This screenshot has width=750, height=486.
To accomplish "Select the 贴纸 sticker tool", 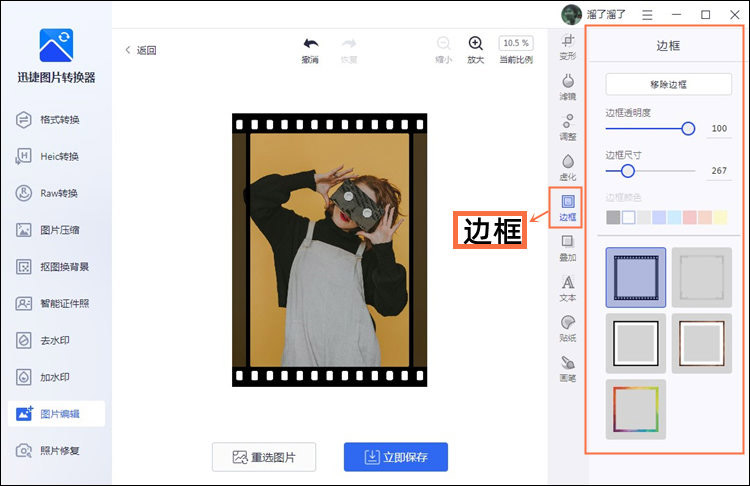I will [568, 329].
